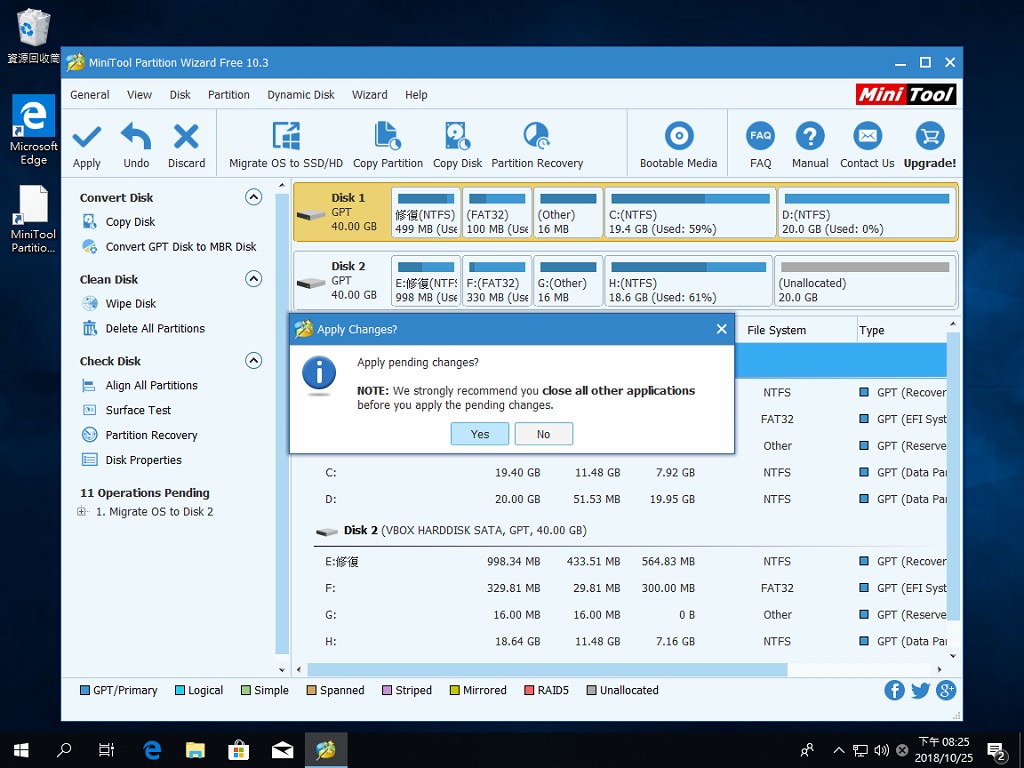Collapse the Clean Disk section
This screenshot has width=1024, height=768.
[253, 279]
